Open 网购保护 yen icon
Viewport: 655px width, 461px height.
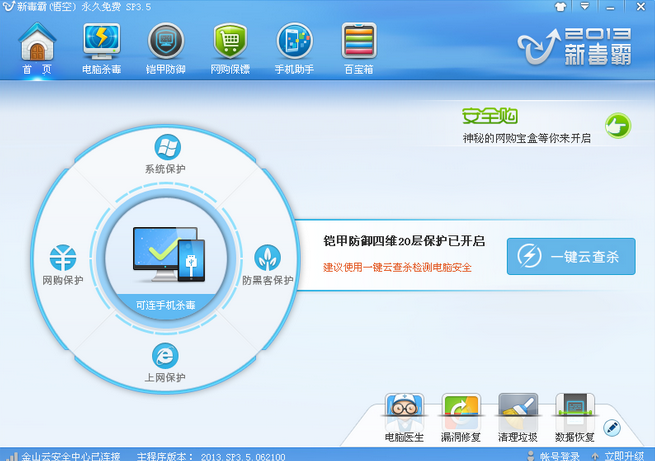[63, 258]
